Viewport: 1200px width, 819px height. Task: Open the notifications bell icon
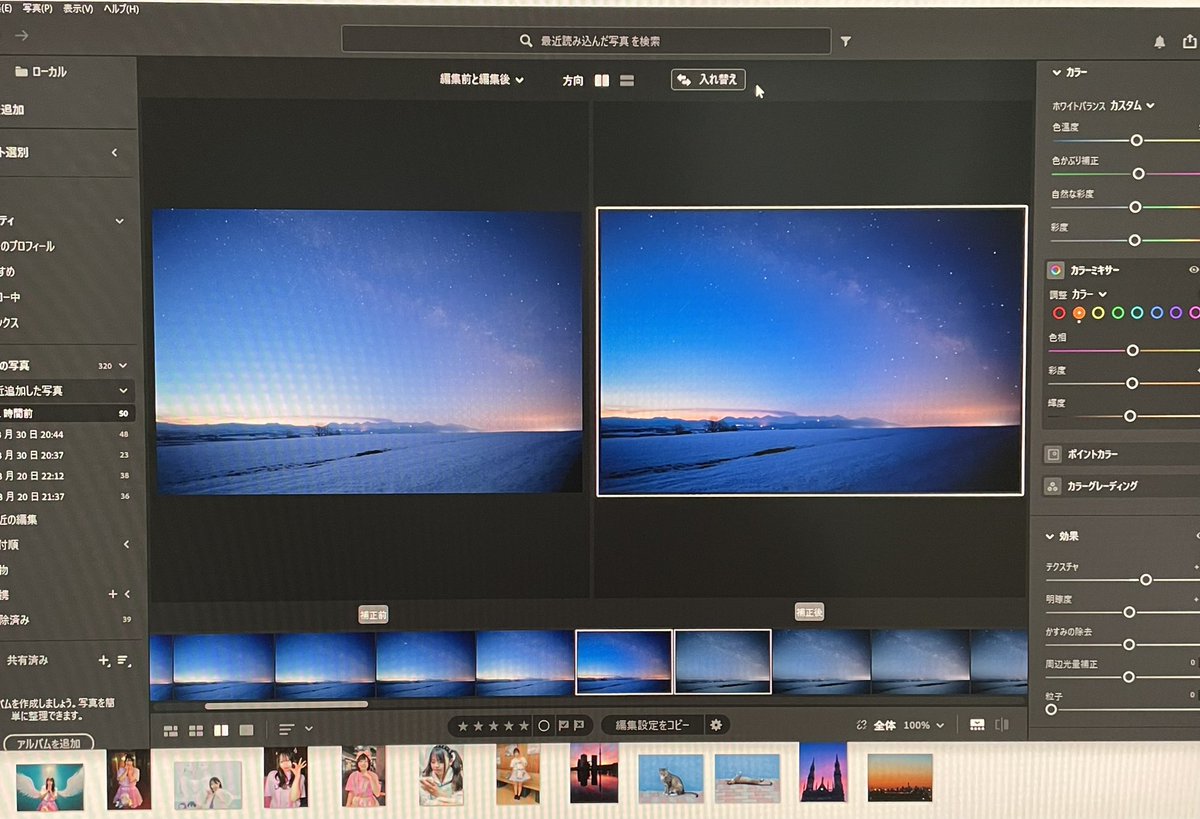click(x=1160, y=42)
